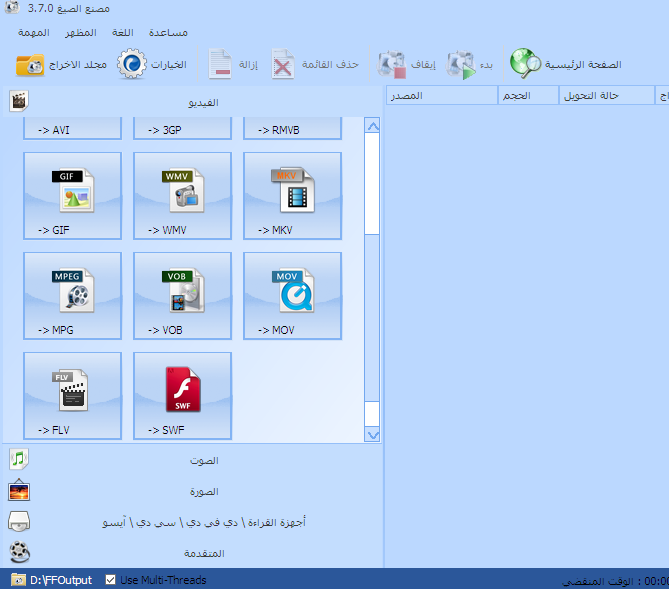Open the مجلد الاخراج output folder button

(x=61, y=65)
